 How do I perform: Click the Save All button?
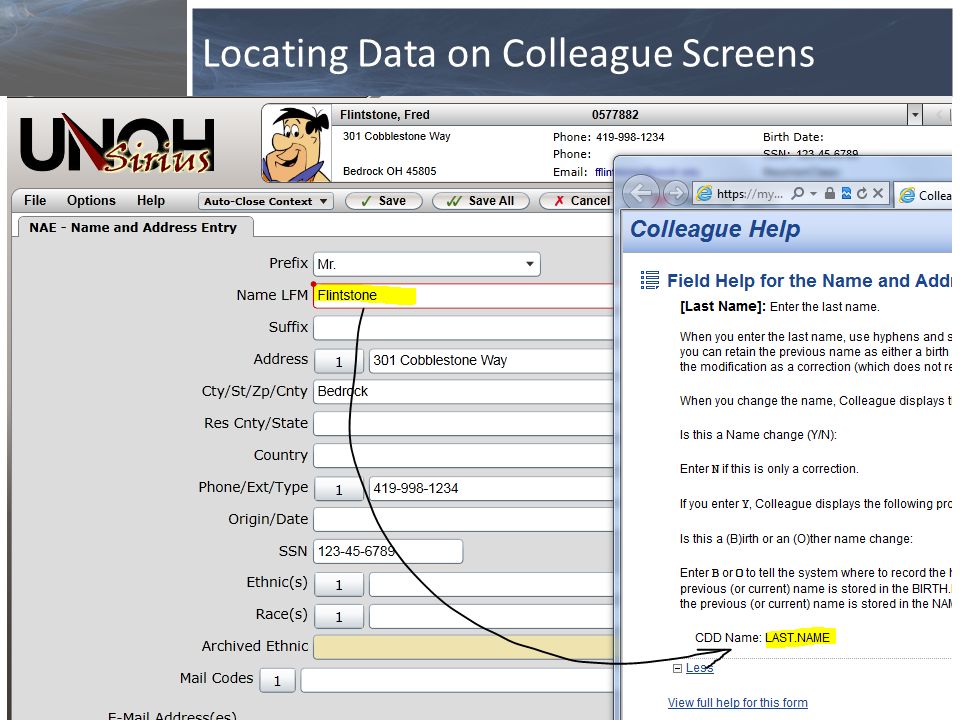pyautogui.click(x=481, y=201)
